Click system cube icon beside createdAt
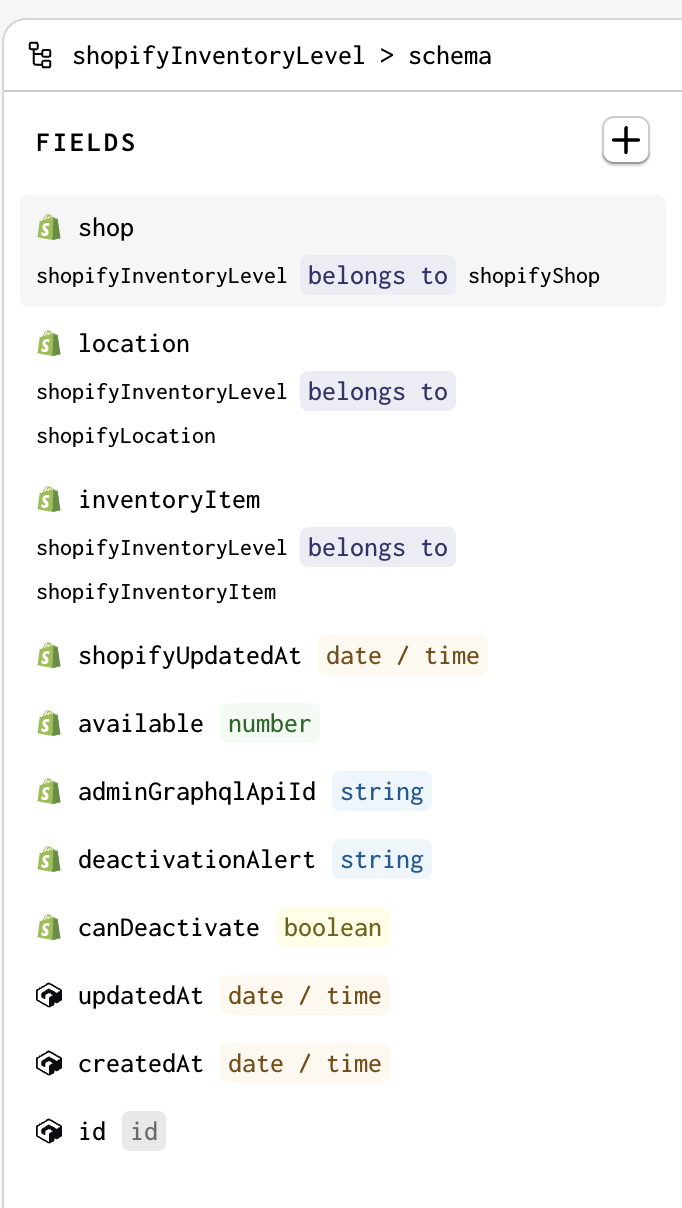 click(x=49, y=1064)
